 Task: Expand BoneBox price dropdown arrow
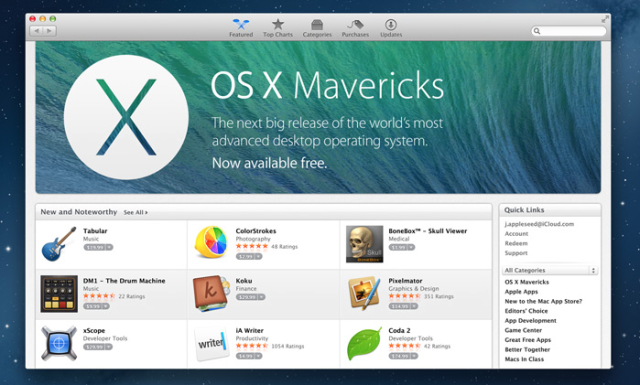(411, 247)
